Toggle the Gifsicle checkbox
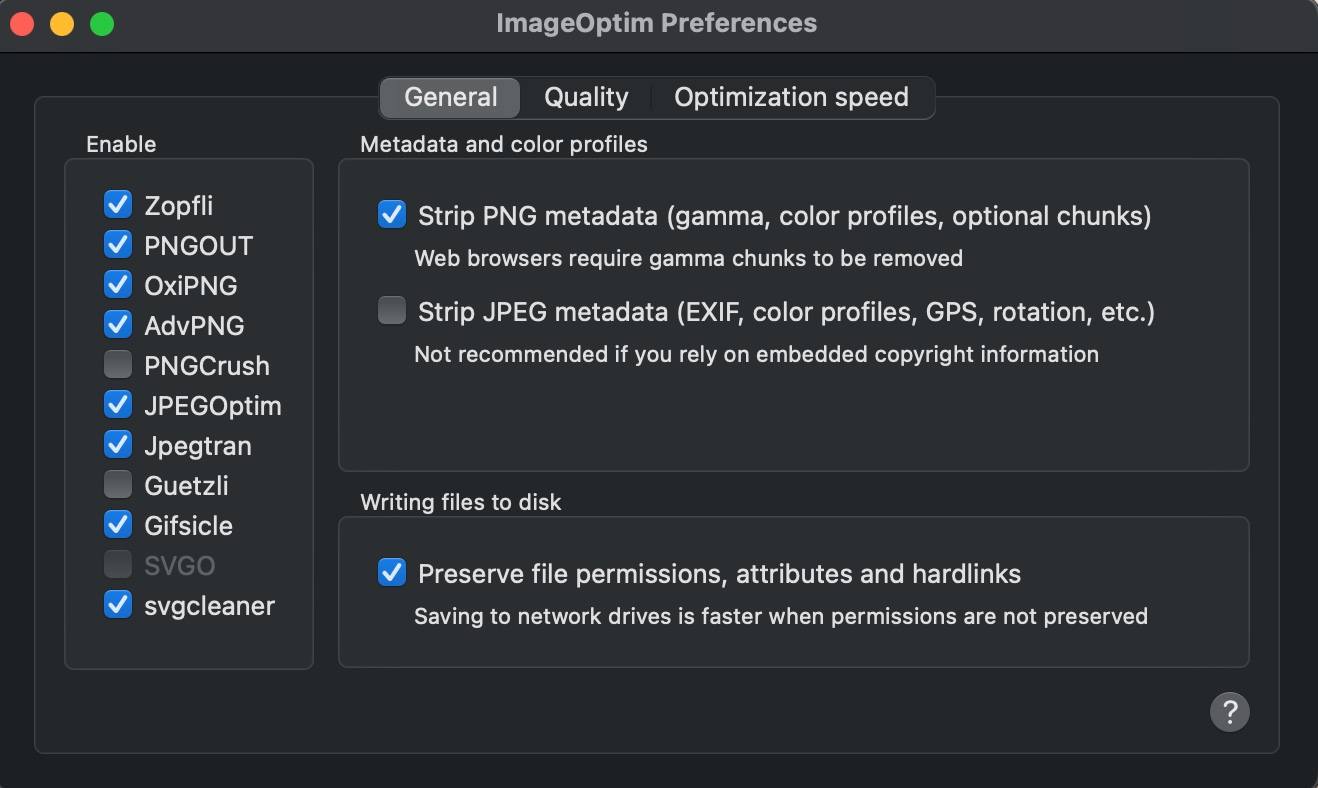The height and width of the screenshot is (788, 1318). [118, 525]
